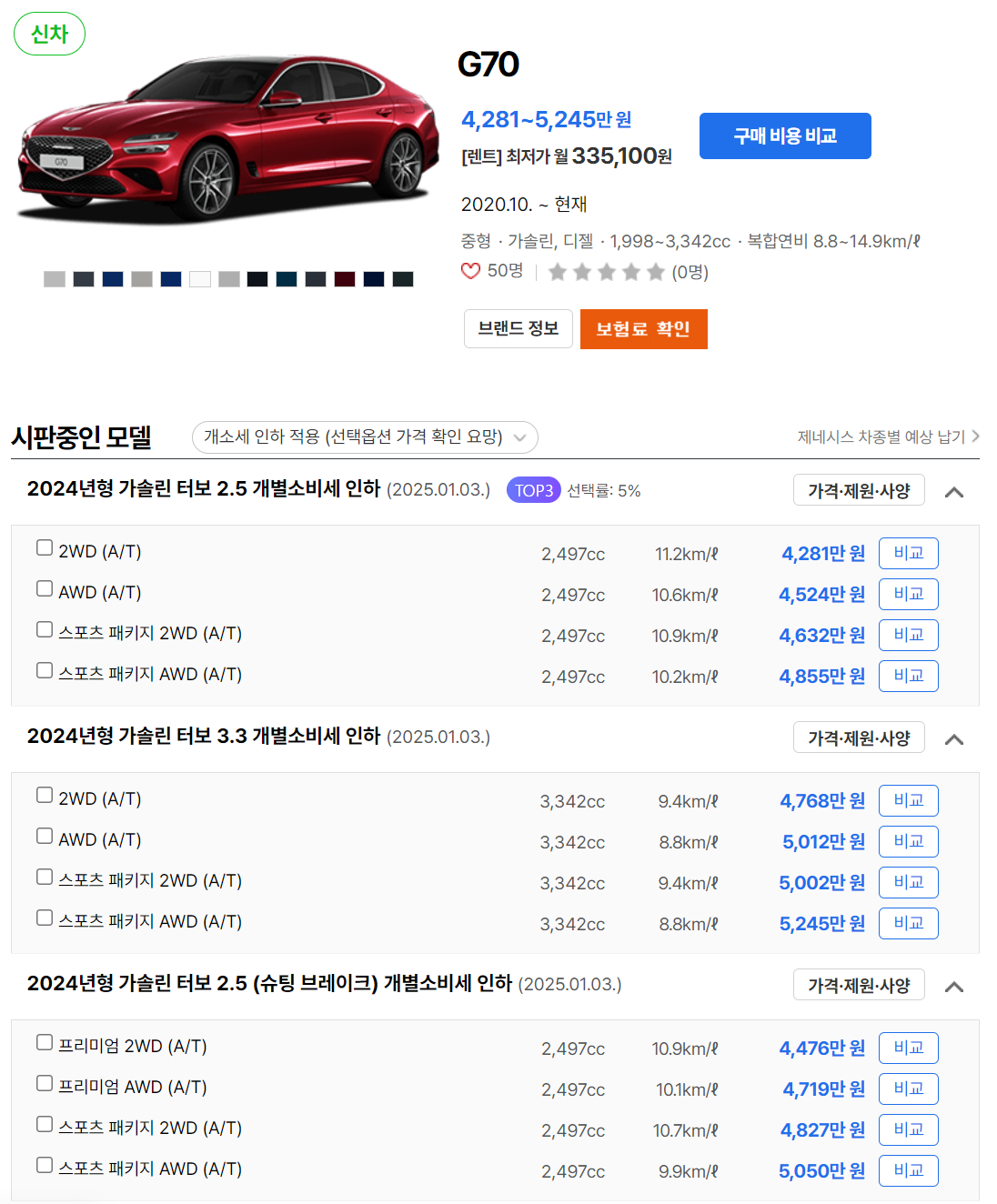This screenshot has height=1204, width=997.
Task: Check AWD (A/T) priced 4,524만 원
Action: [x=45, y=588]
